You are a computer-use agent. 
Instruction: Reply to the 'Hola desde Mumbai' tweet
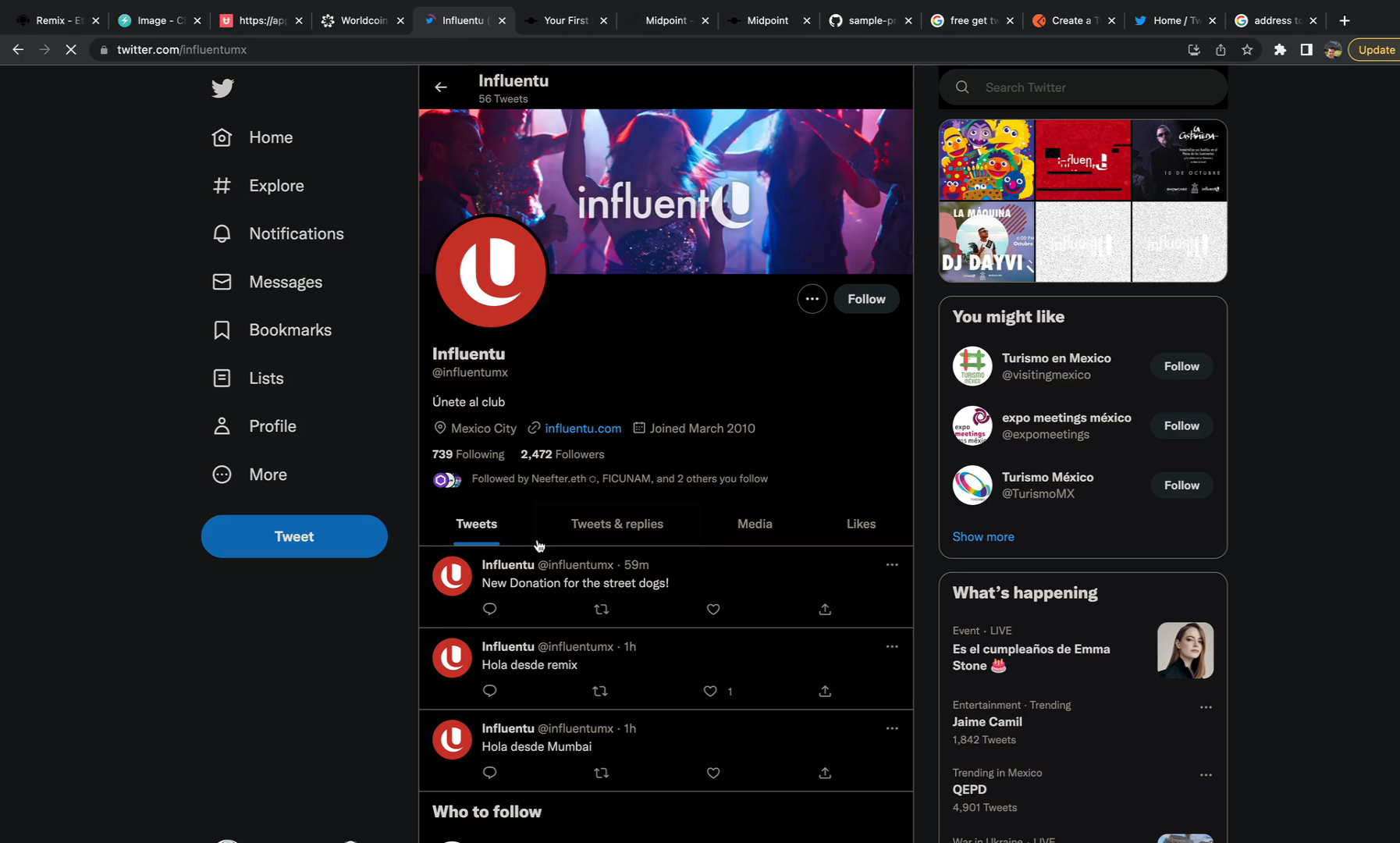click(x=489, y=773)
